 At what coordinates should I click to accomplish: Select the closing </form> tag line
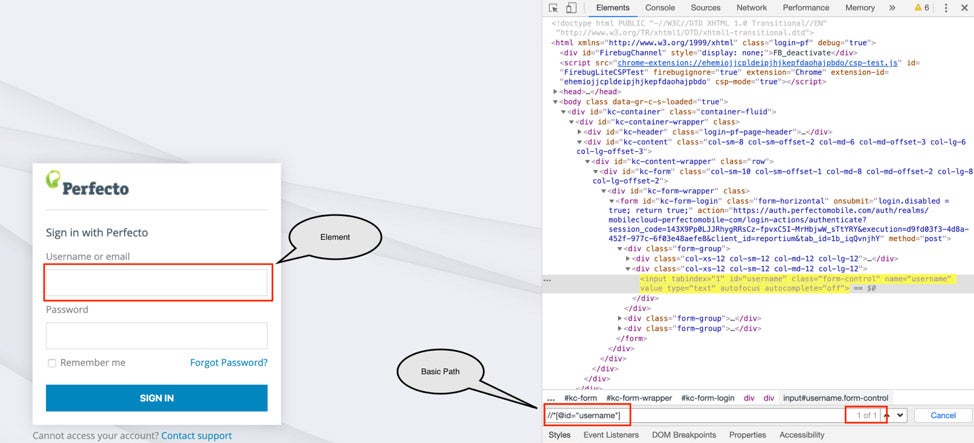(632, 339)
